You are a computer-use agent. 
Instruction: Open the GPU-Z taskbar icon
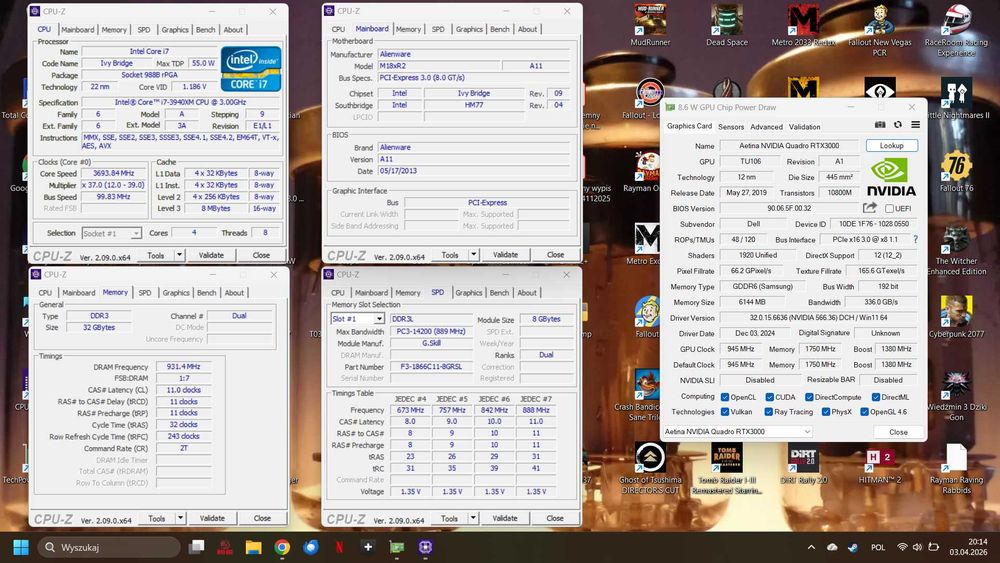397,547
